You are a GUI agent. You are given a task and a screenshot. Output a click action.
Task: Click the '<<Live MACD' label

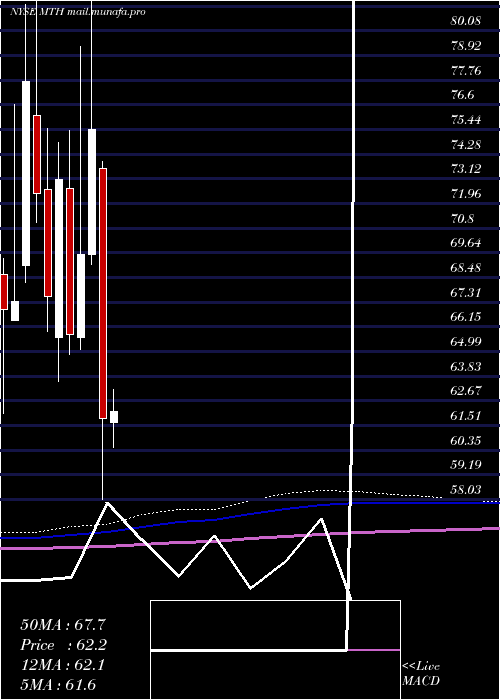pos(421,674)
